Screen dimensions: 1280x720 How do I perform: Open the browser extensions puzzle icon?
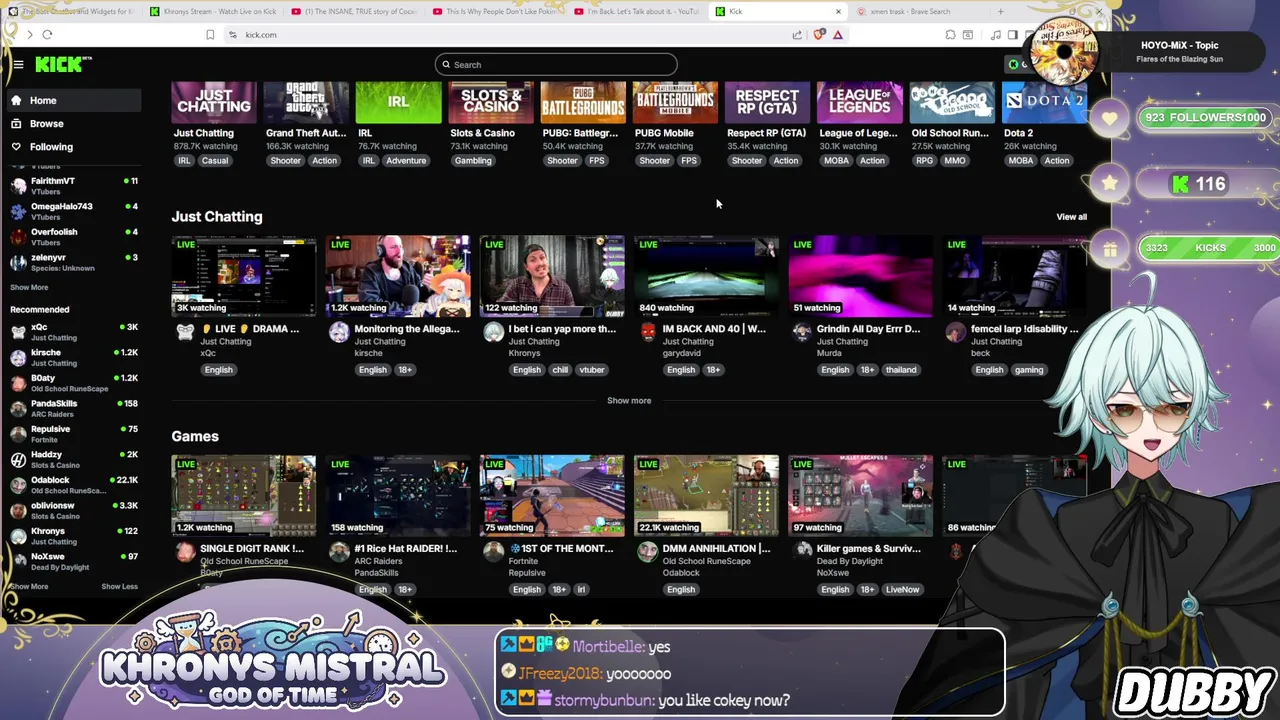click(x=950, y=35)
